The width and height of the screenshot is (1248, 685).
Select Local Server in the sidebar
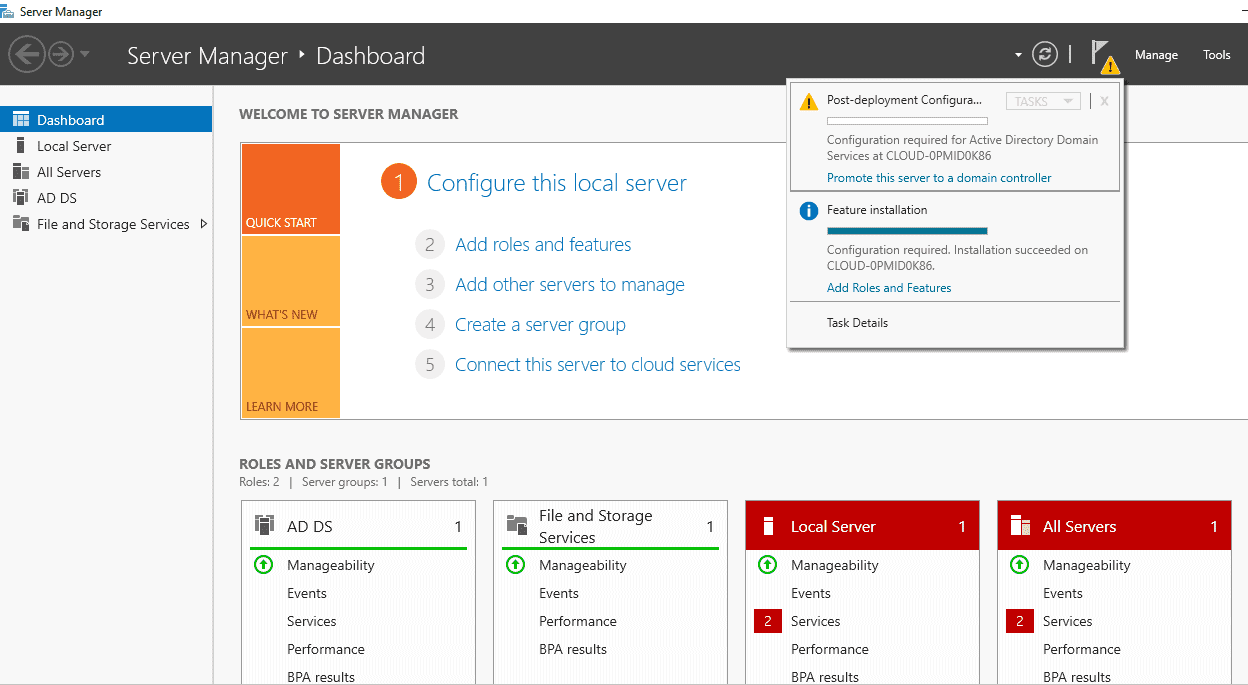coord(106,145)
